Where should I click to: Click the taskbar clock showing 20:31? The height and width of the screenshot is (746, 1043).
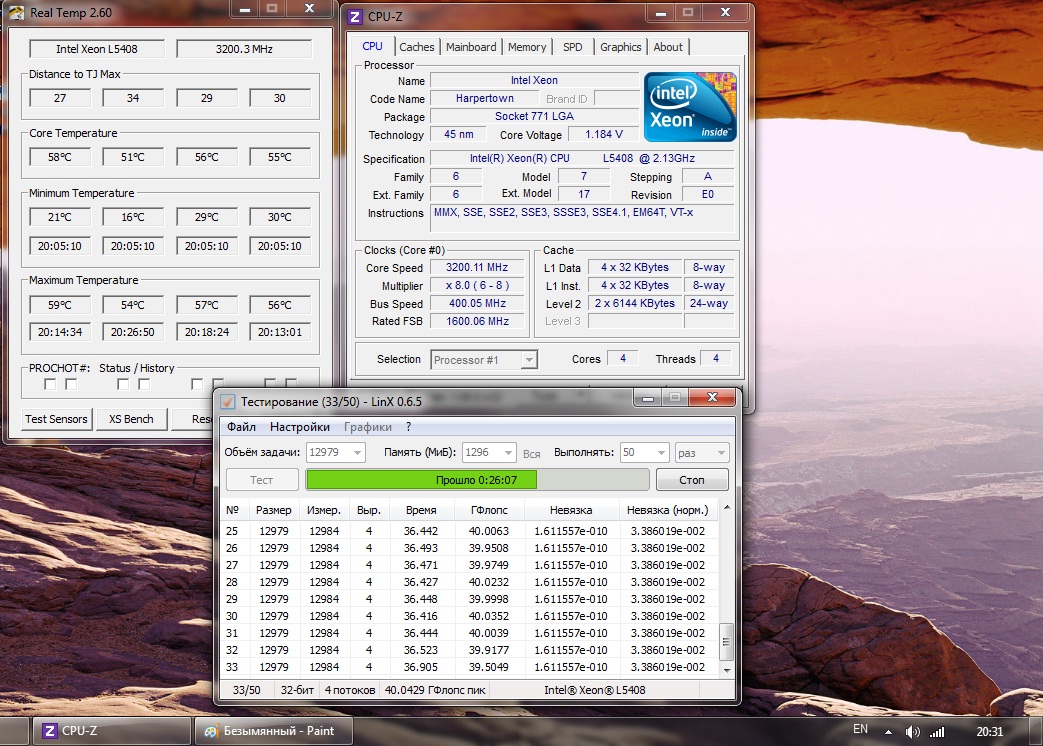coord(989,731)
